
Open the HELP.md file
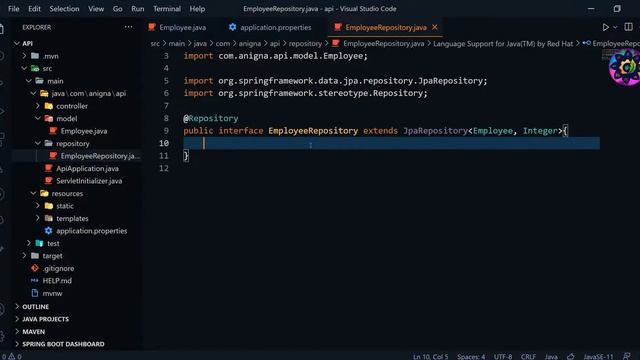point(57,281)
